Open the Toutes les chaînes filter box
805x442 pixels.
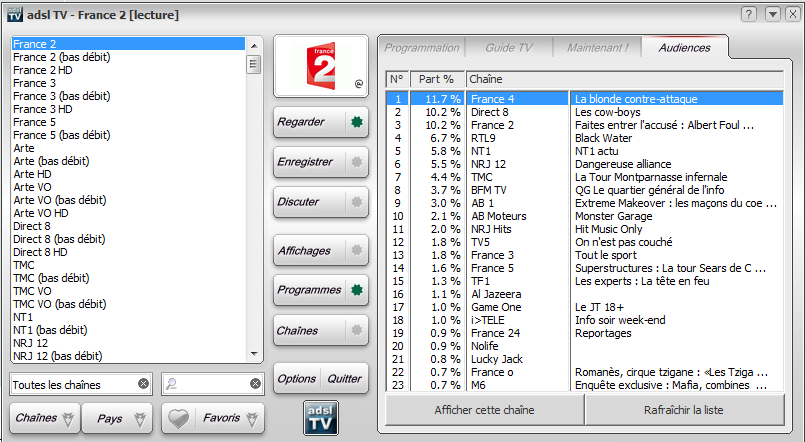pyautogui.click(x=81, y=384)
